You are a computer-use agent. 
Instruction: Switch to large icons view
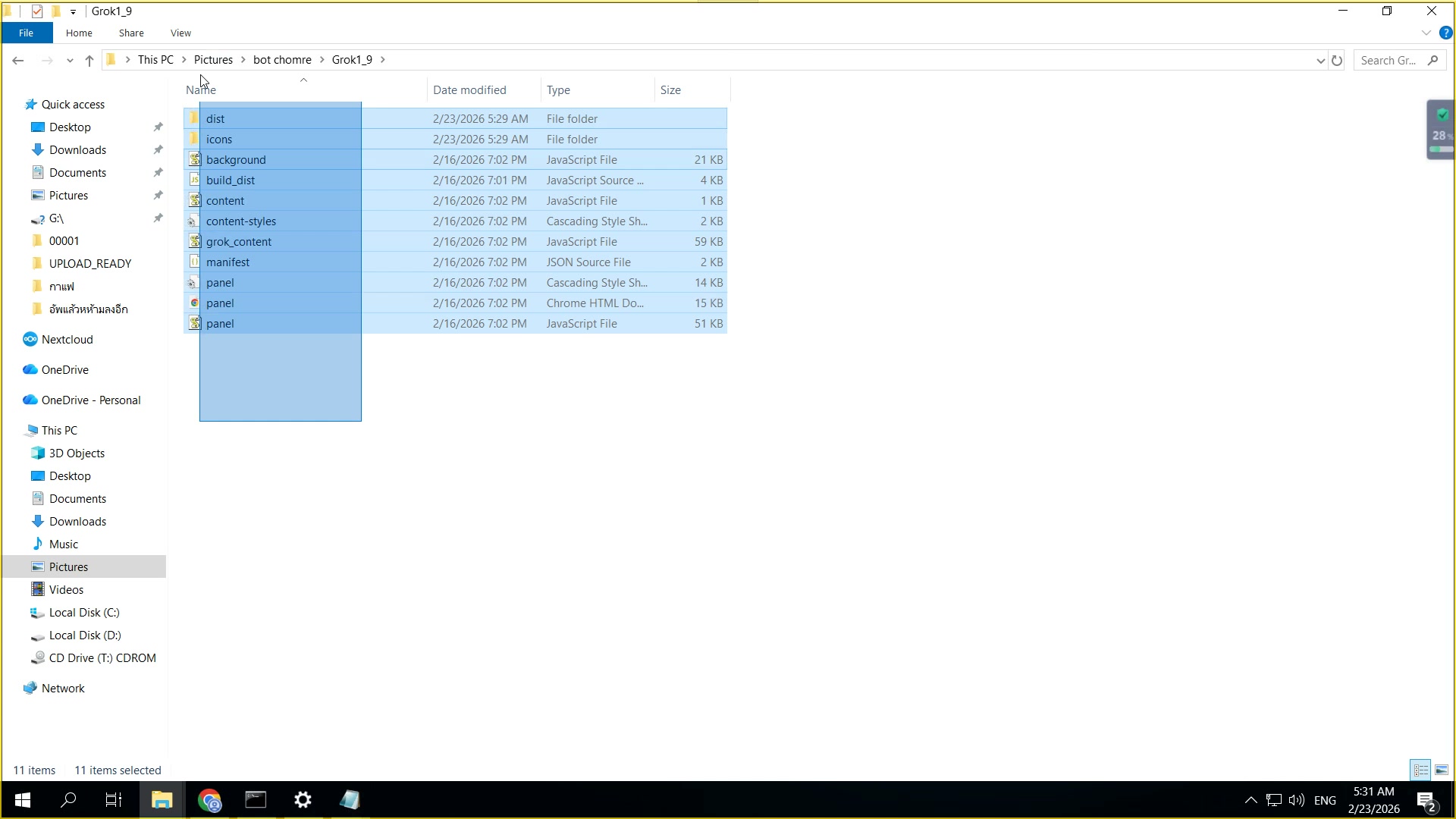coord(1442,770)
